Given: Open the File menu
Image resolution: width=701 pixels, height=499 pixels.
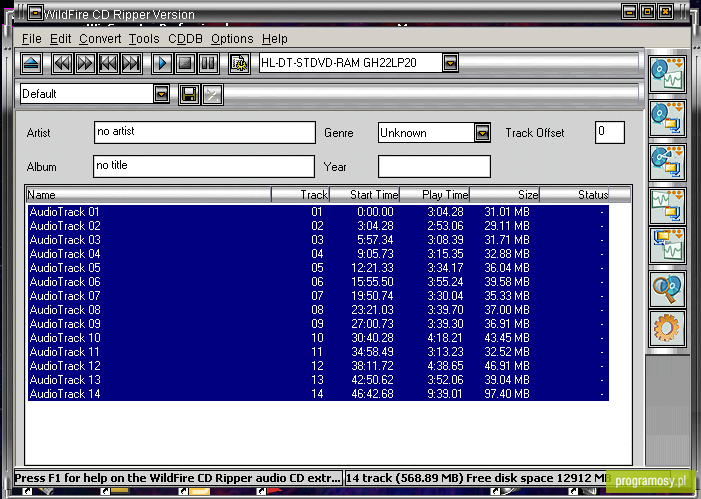Looking at the screenshot, I should point(31,39).
